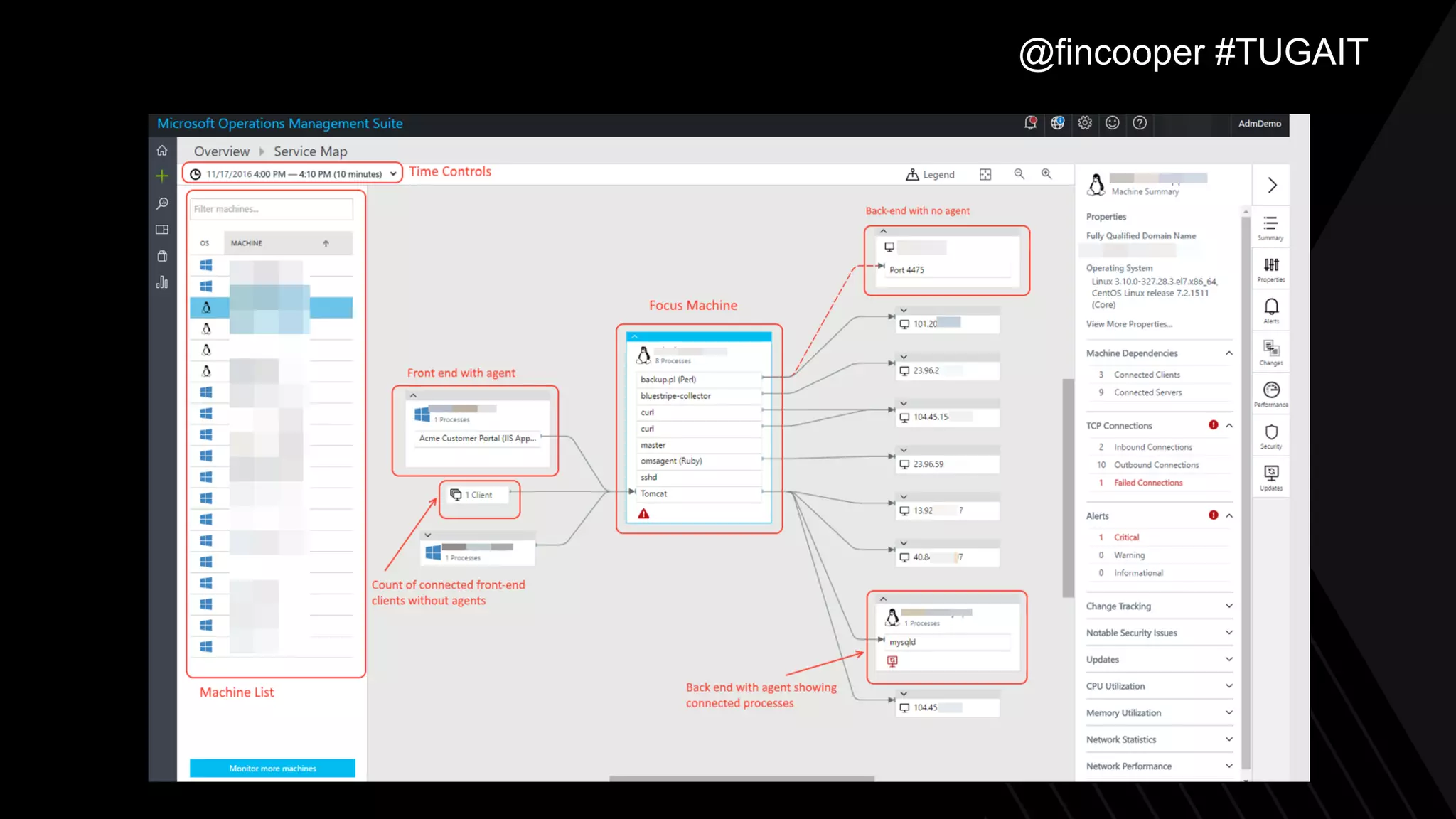Open Critical alerts link
Screen dimensions: 1456x819
[1126, 537]
